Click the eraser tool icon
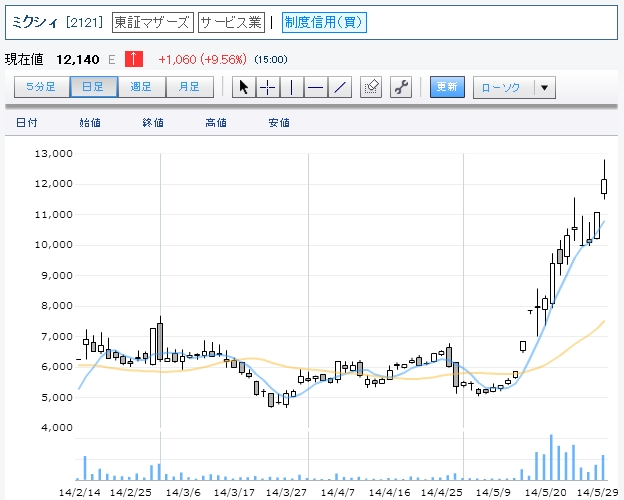 372,87
